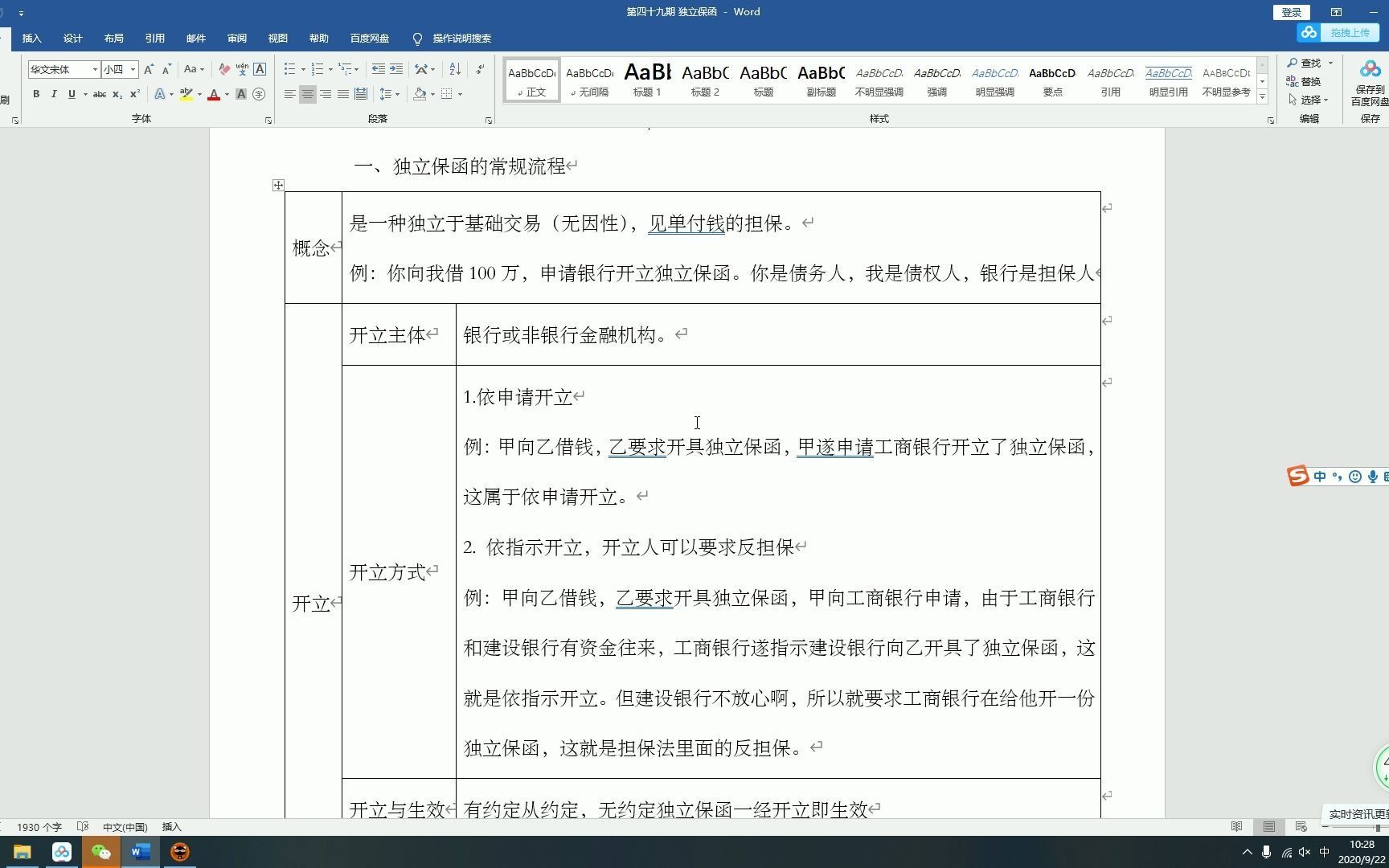Open the Review tab
1389x868 pixels.
point(237,39)
